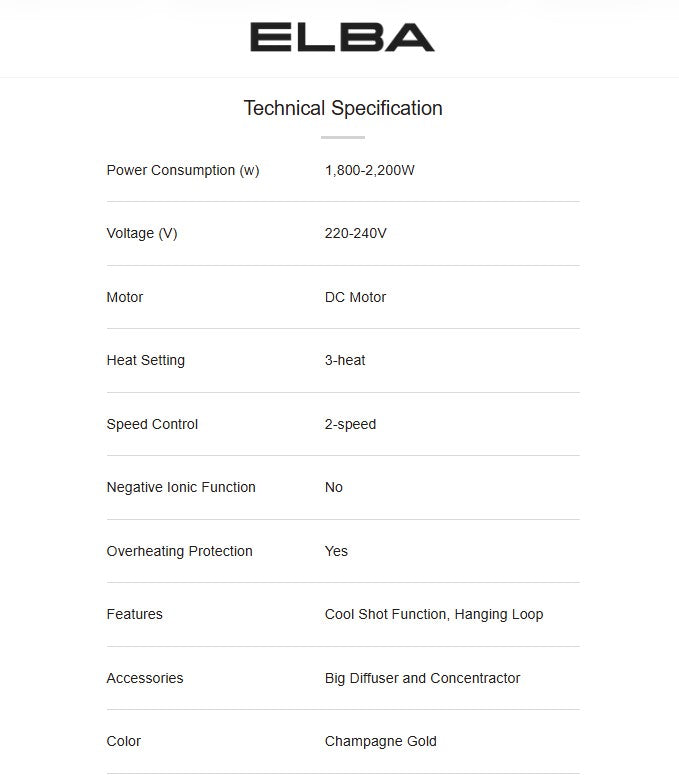Select the Champagne Gold color value
This screenshot has width=679, height=780.
pos(380,741)
